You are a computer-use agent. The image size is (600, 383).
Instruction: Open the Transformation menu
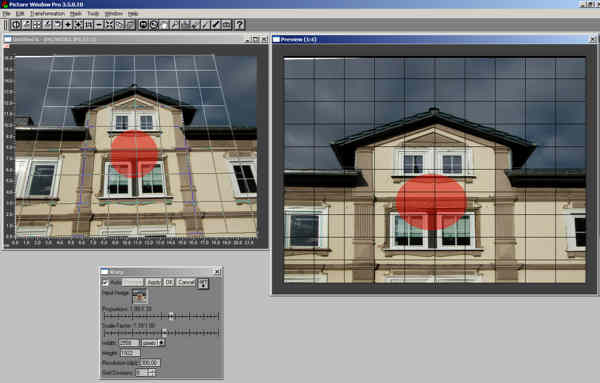click(47, 13)
